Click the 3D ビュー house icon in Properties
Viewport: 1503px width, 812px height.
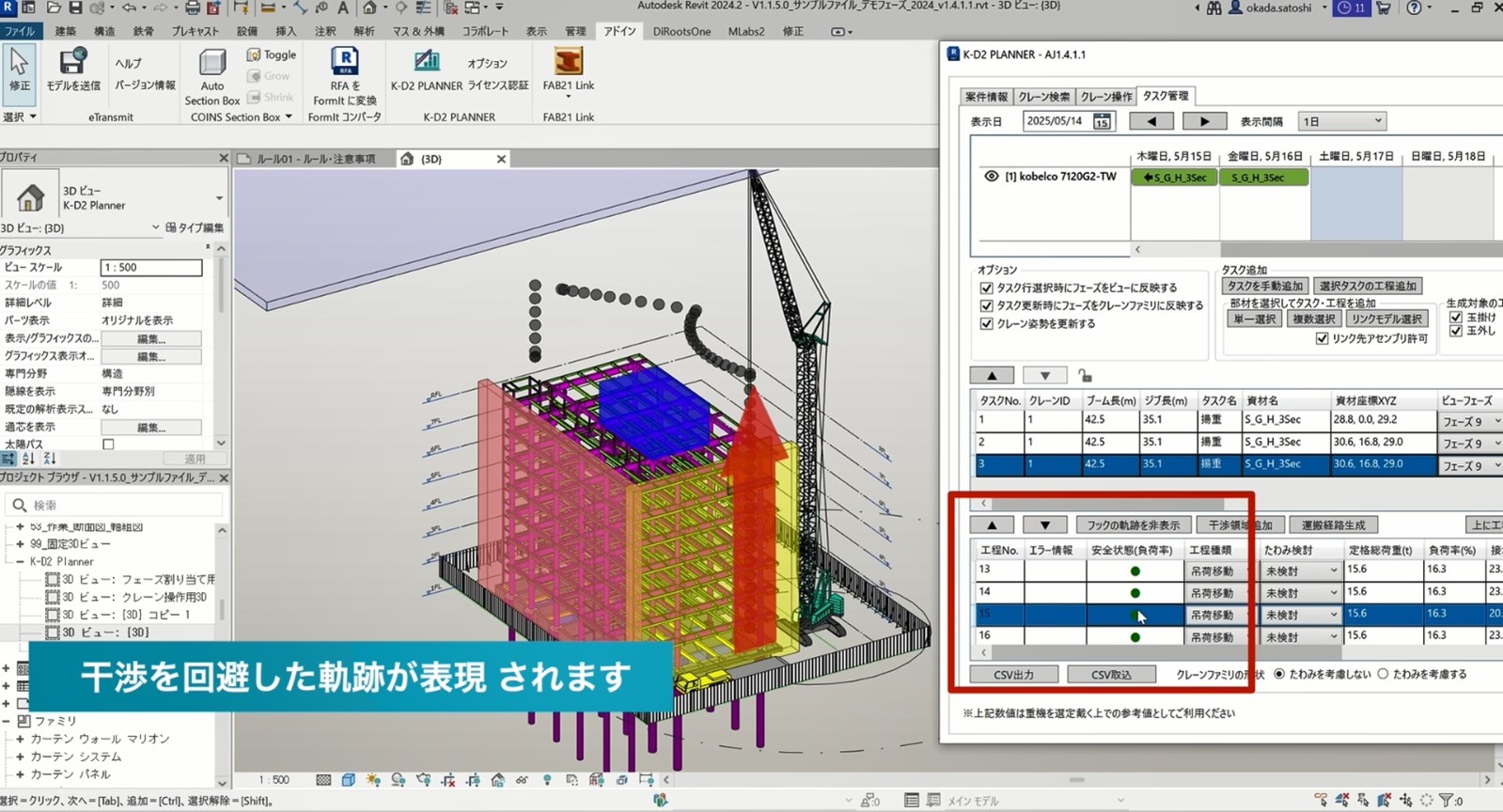tap(30, 196)
